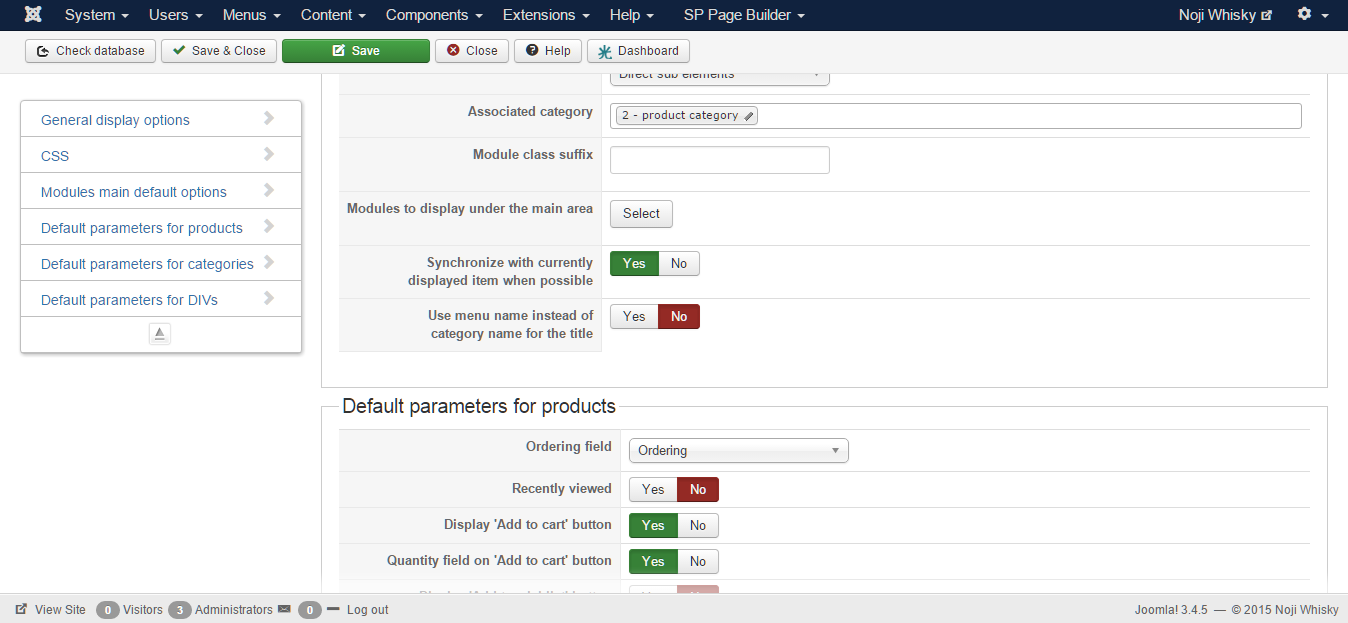Click the collapse arrow icon in sidebar
Viewport: 1348px width, 623px height.
tap(160, 334)
